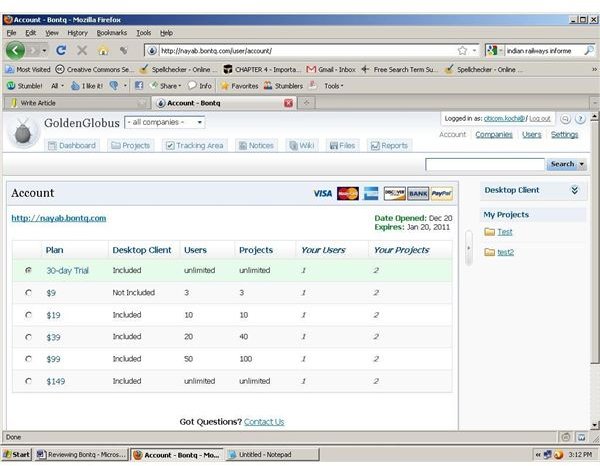Open the Home page icon
600x466 pixels.
pyautogui.click(x=103, y=50)
